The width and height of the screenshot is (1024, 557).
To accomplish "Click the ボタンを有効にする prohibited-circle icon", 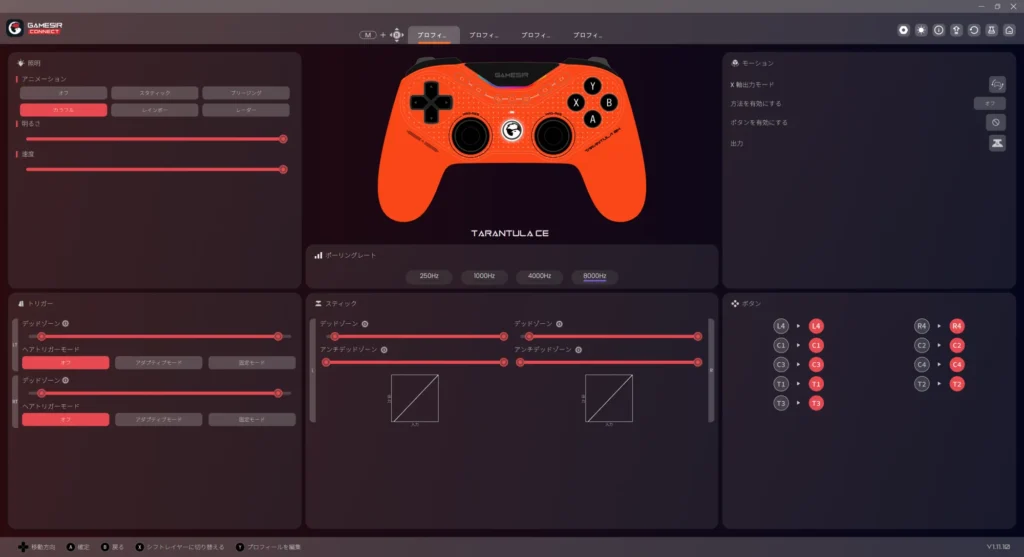I will [x=995, y=122].
